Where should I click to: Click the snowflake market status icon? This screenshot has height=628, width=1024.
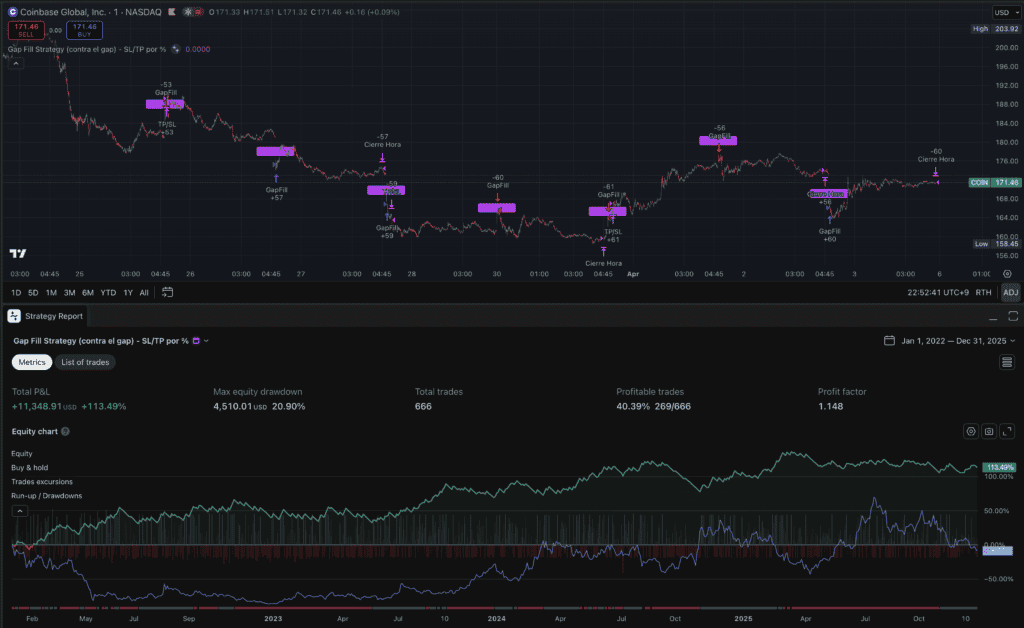(x=188, y=12)
